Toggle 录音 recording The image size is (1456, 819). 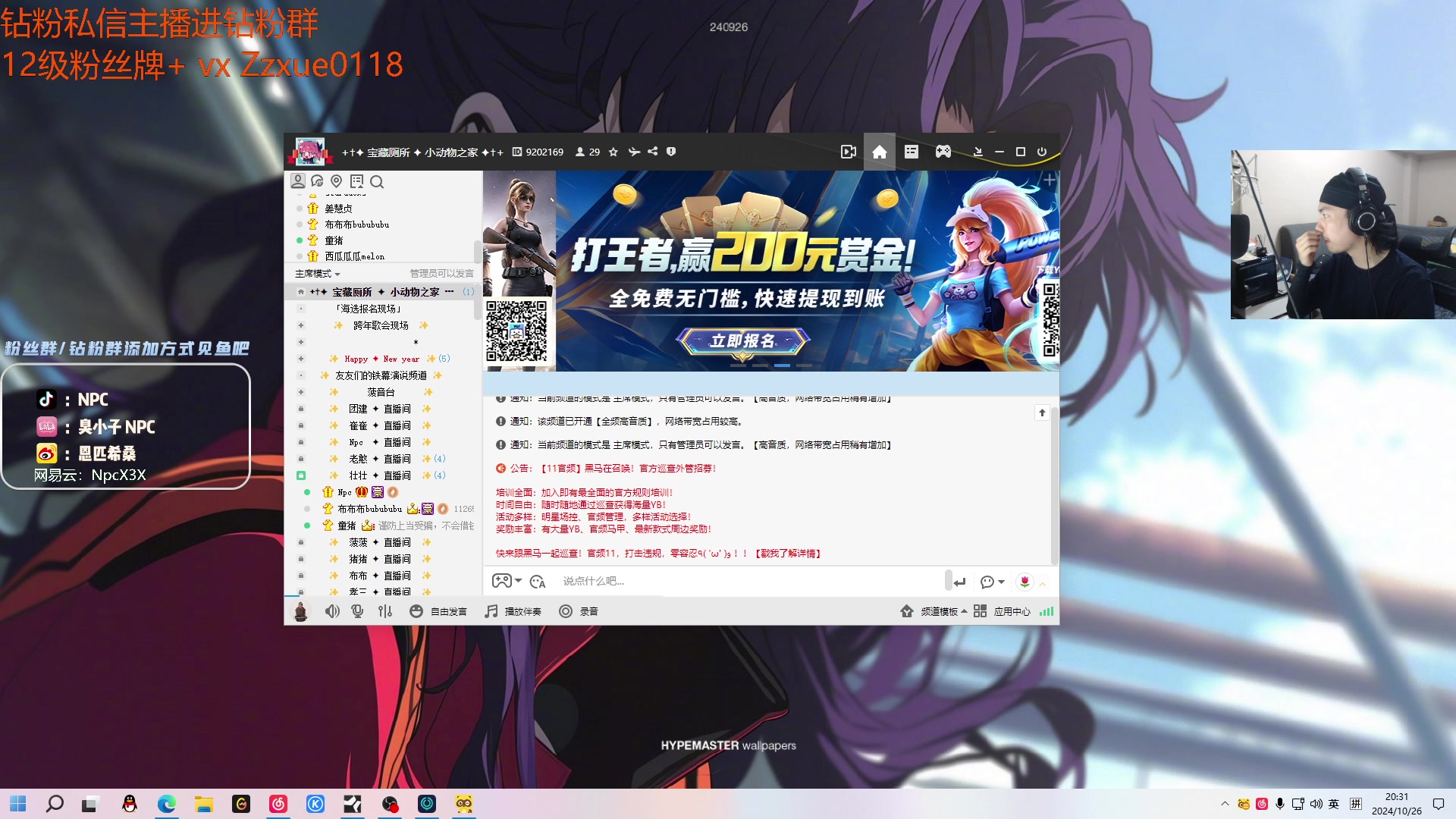point(579,611)
